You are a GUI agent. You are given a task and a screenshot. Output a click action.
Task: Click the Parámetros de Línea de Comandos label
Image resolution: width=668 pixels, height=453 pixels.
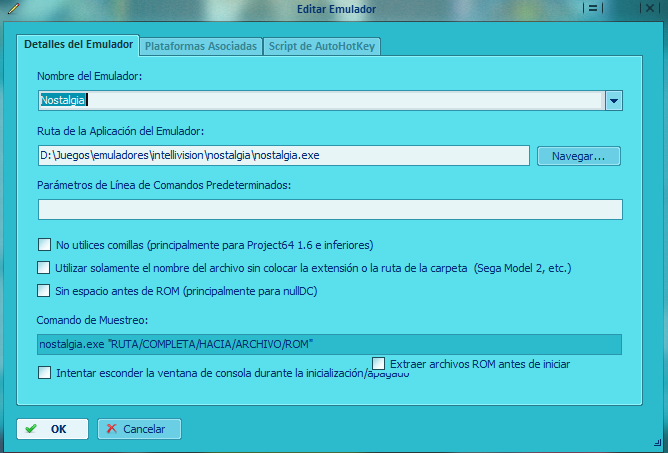(164, 185)
